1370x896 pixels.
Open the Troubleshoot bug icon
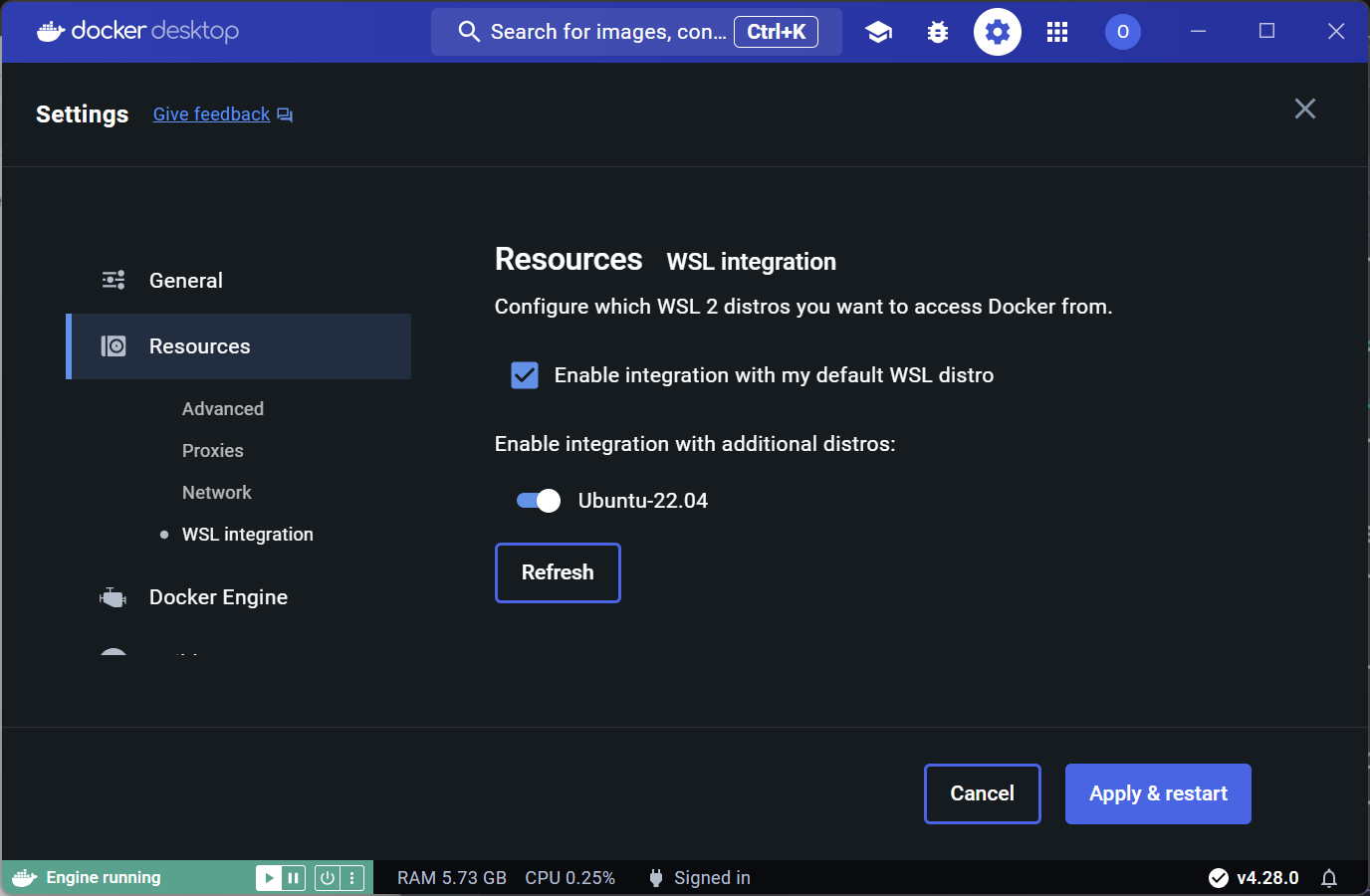point(938,32)
